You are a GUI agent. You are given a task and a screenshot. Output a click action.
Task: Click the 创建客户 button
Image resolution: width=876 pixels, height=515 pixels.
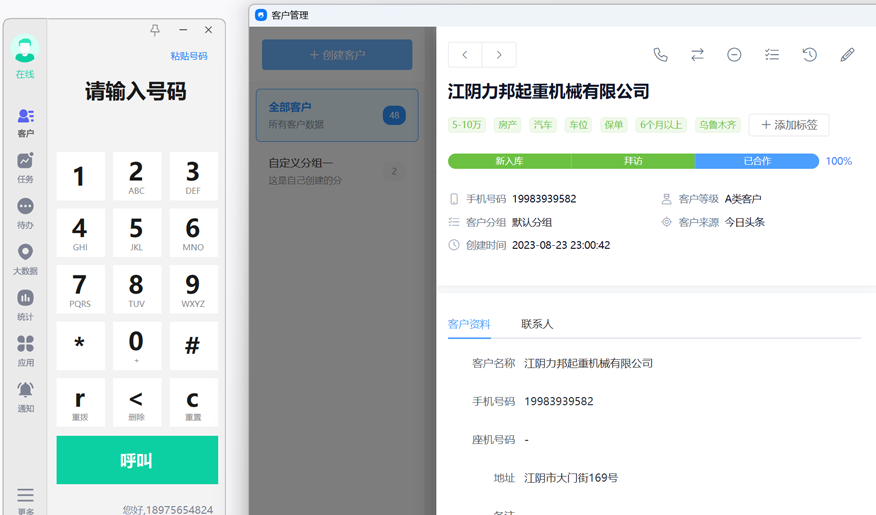337,55
